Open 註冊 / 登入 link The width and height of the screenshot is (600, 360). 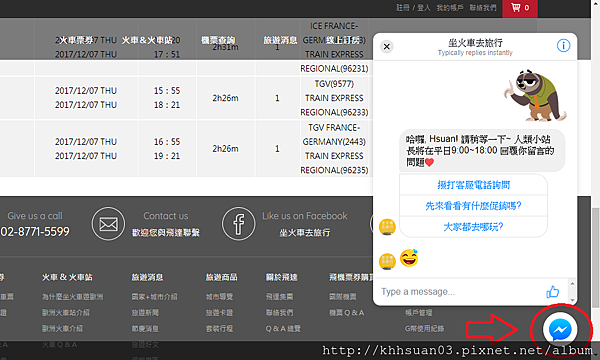[413, 8]
